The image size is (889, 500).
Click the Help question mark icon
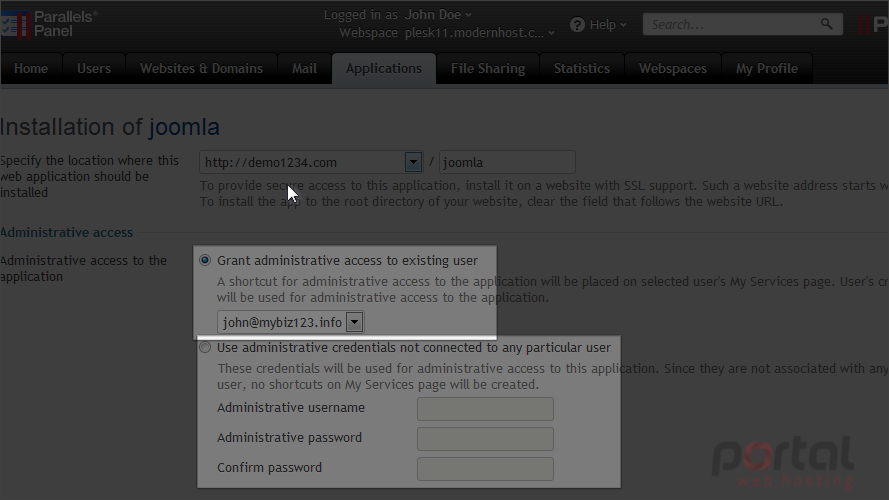577,25
